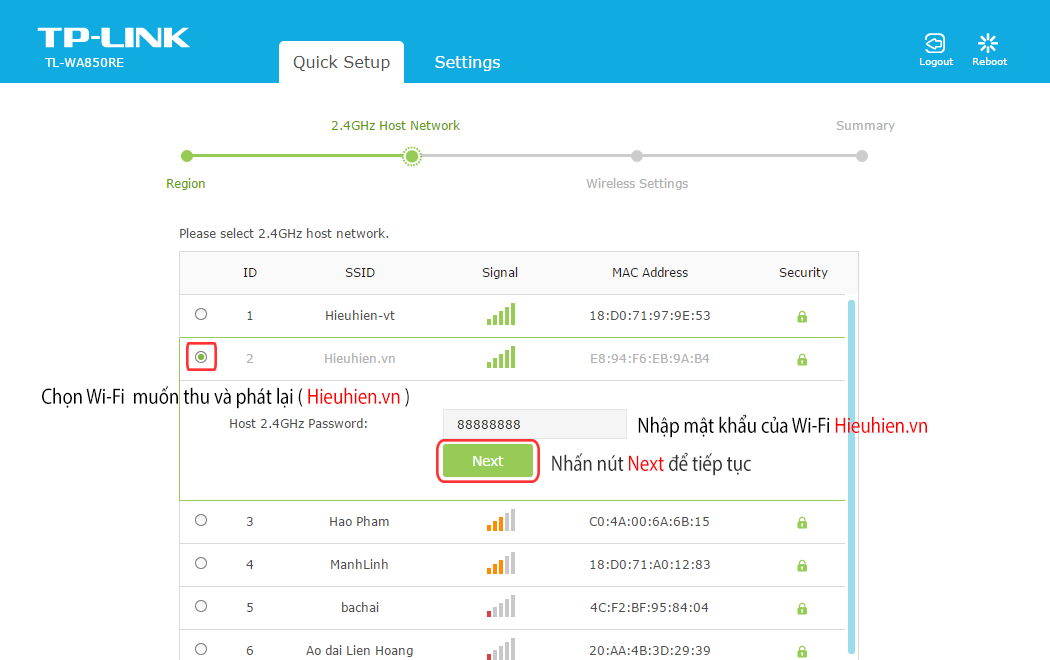Click the Wireless Settings progress dot
This screenshot has height=660, width=1050.
(637, 156)
